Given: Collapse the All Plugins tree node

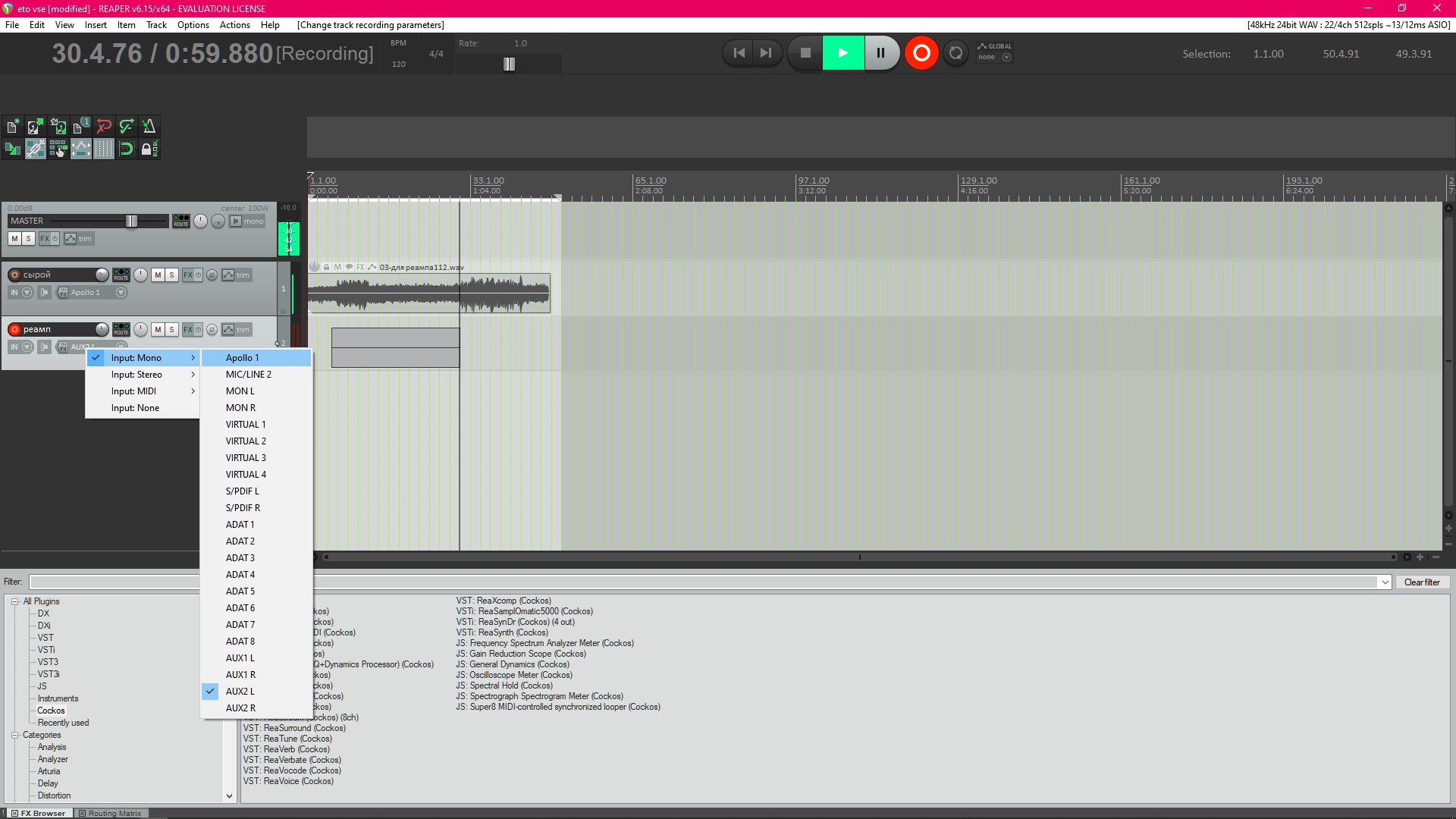Looking at the screenshot, I should coord(14,601).
